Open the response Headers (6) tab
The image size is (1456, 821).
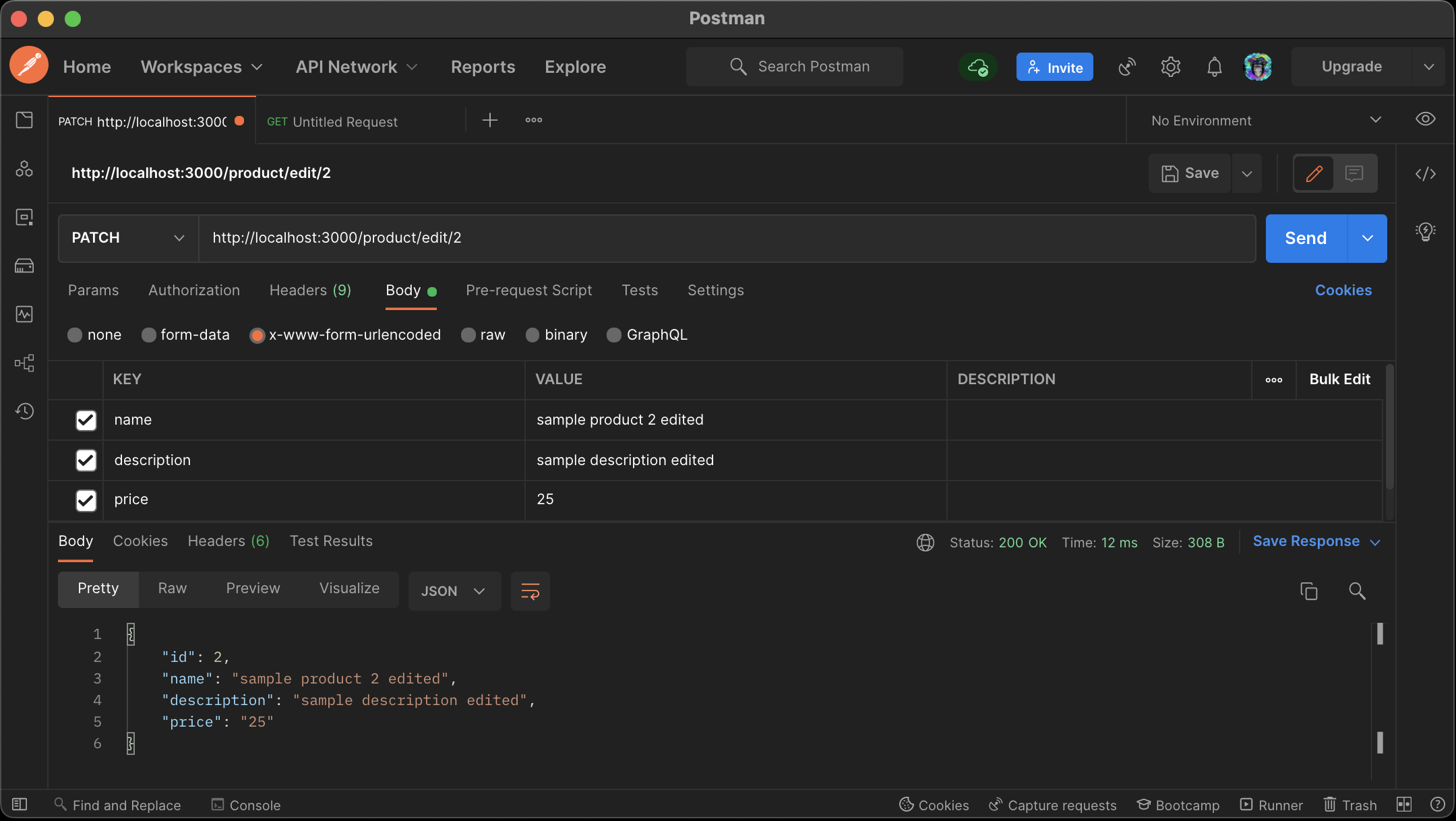point(228,541)
